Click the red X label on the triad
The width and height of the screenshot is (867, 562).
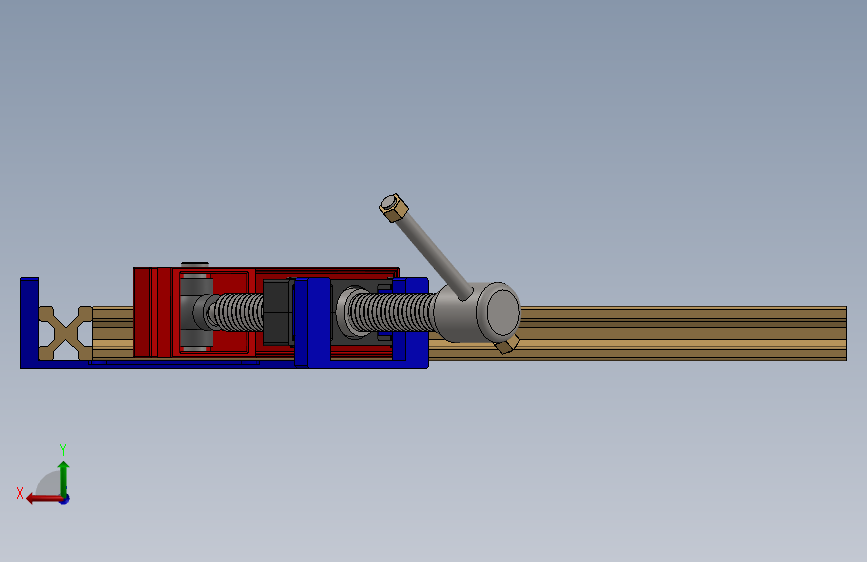point(20,493)
